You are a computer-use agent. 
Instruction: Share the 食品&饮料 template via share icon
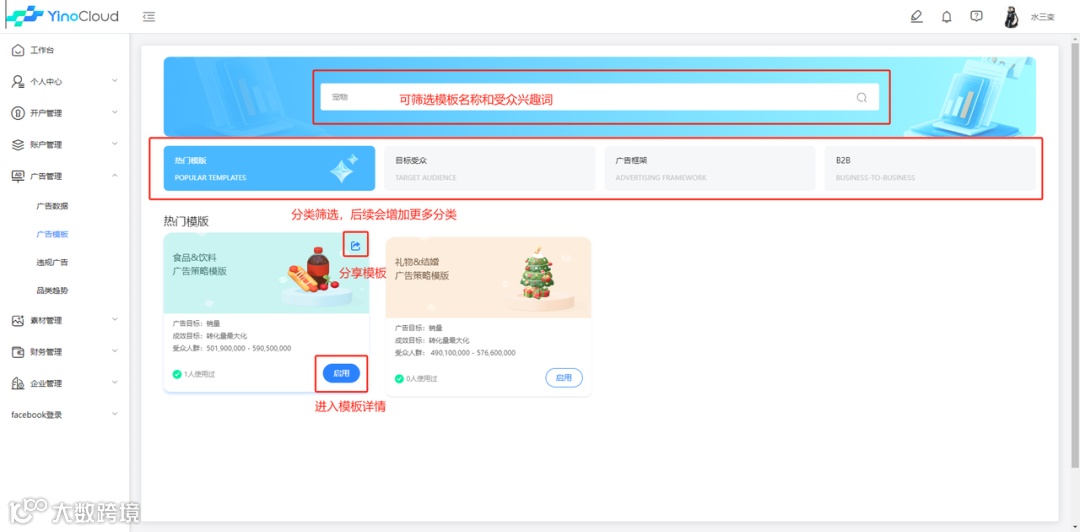[x=355, y=245]
